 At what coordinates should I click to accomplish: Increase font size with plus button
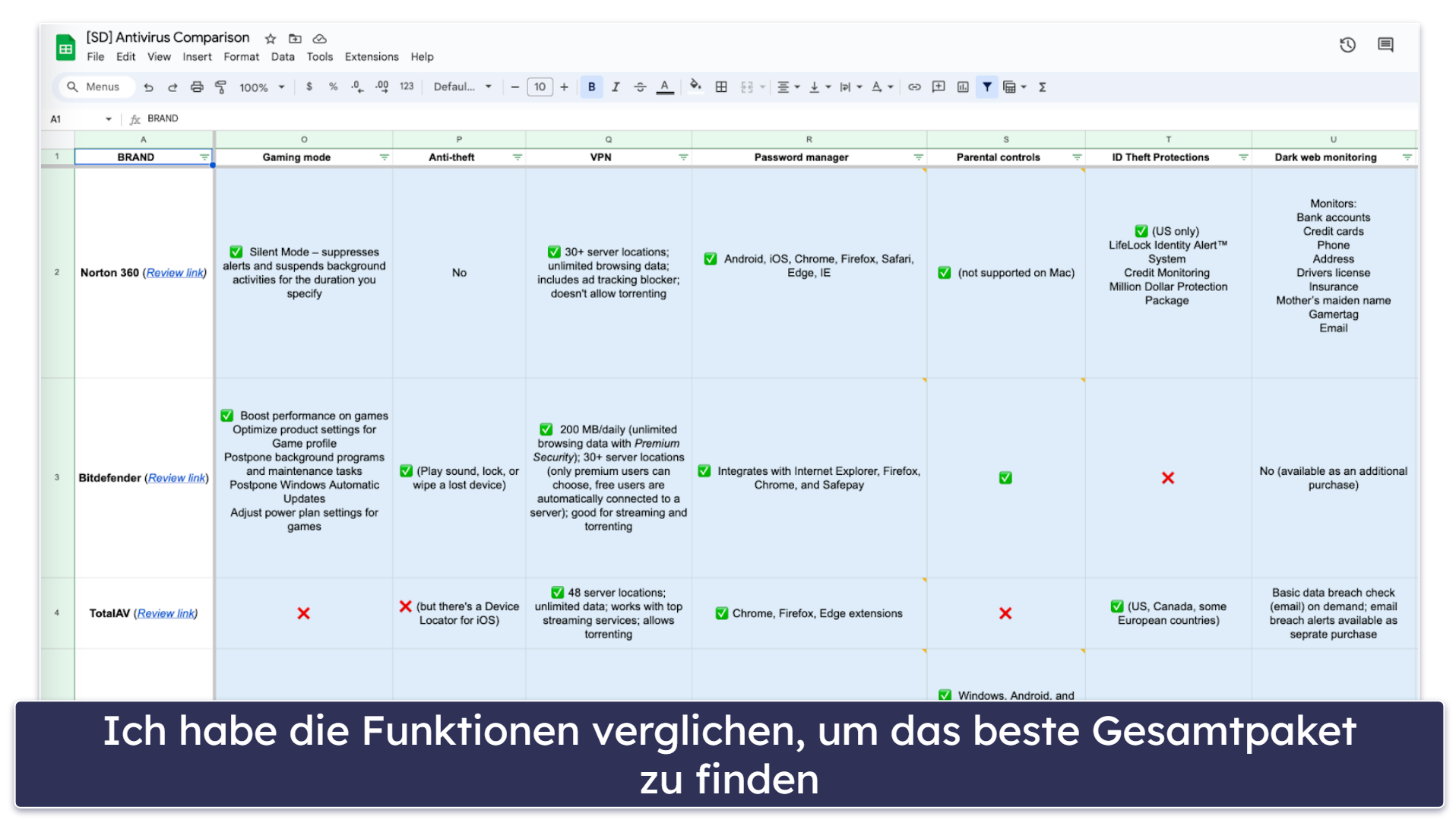click(564, 87)
